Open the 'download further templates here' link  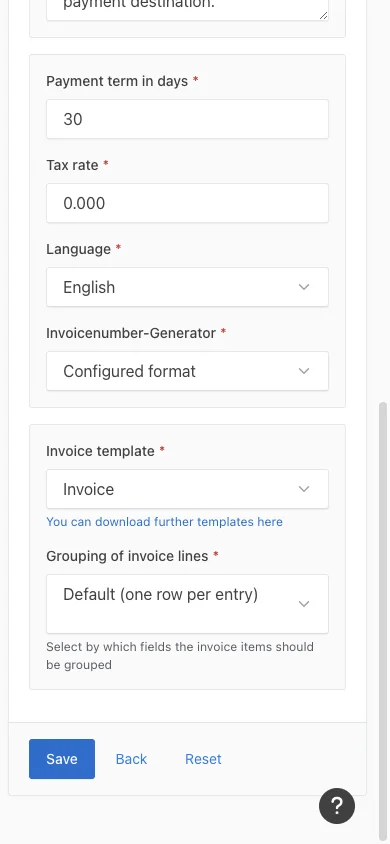(164, 522)
